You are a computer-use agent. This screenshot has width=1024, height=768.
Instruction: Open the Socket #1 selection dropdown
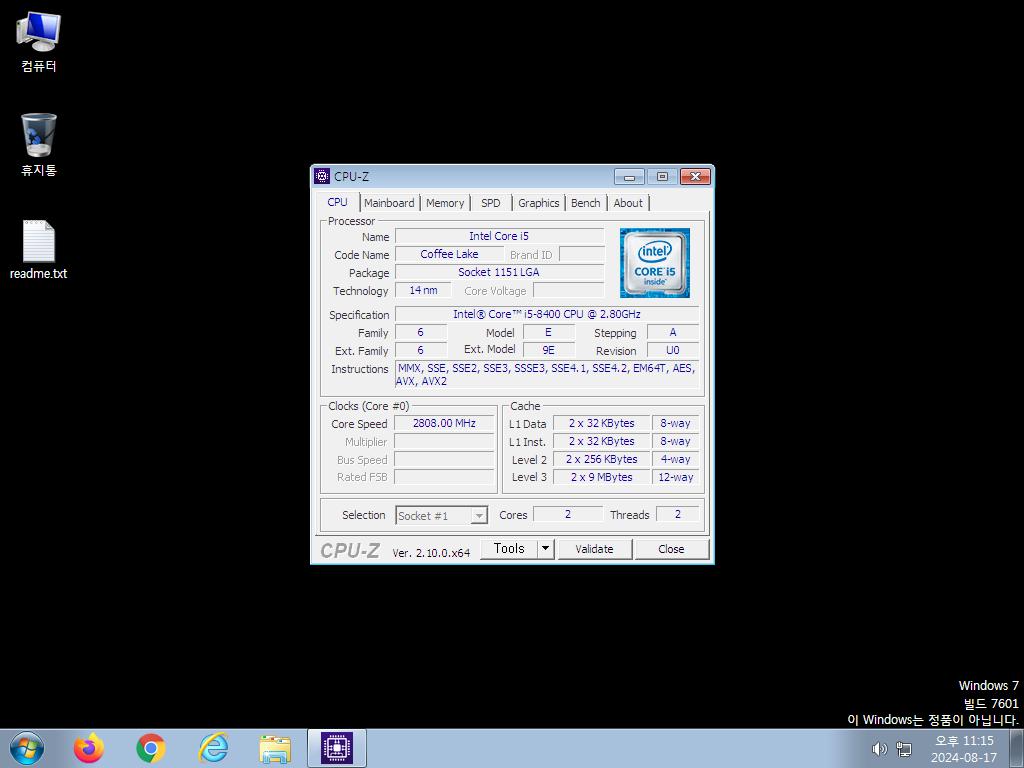[x=441, y=515]
